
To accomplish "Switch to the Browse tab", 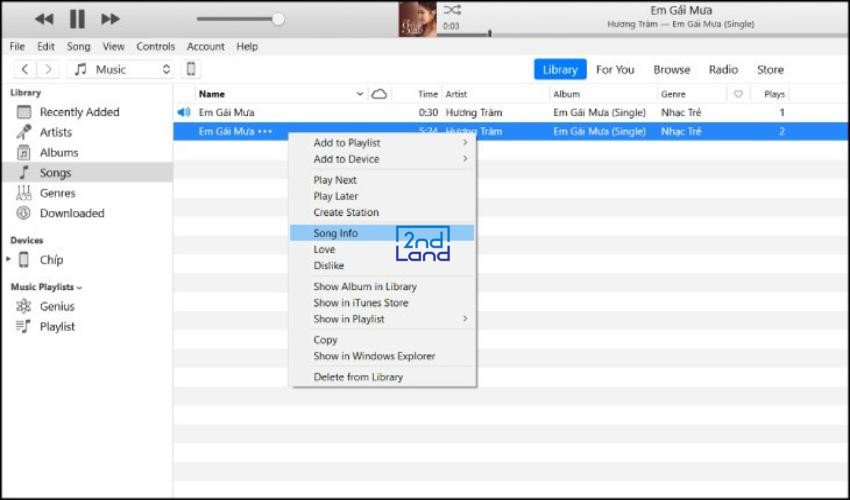I will 672,69.
